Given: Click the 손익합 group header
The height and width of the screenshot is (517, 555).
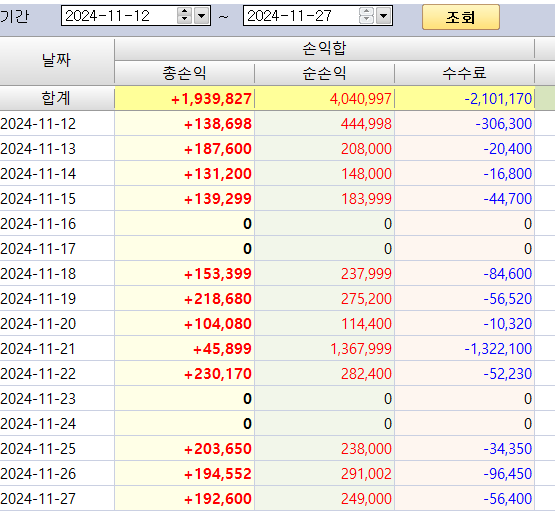Looking at the screenshot, I should click(324, 48).
